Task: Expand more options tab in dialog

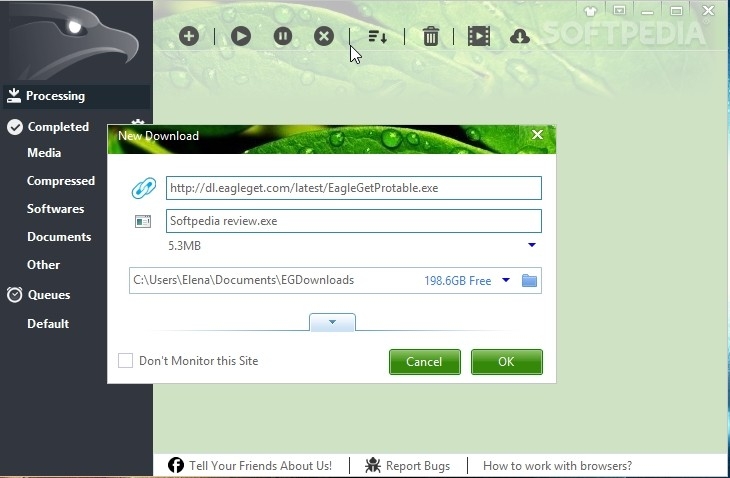Action: [x=332, y=322]
